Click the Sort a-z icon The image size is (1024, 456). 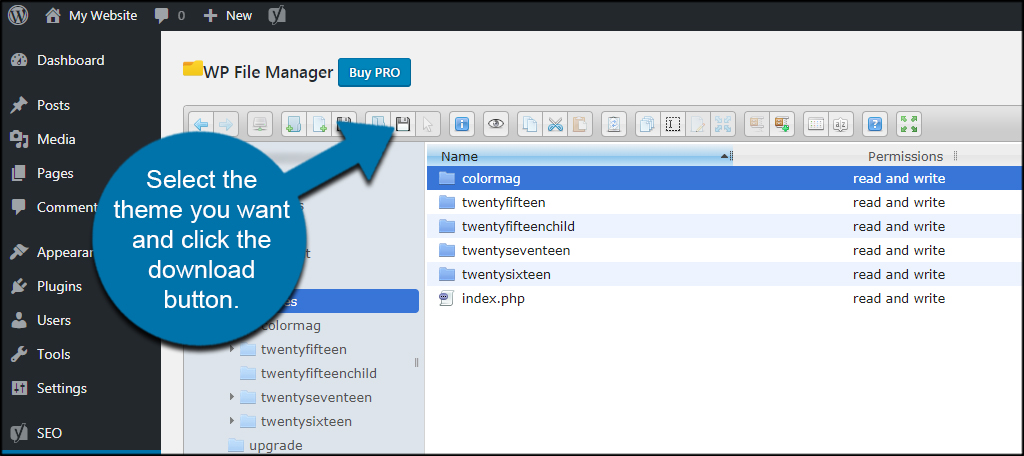coord(840,123)
